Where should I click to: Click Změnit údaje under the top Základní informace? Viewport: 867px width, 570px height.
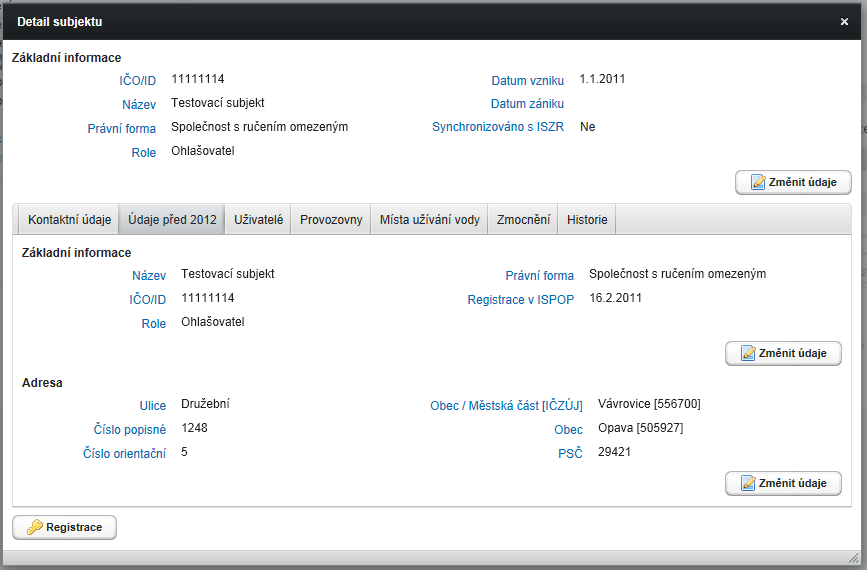[x=793, y=182]
